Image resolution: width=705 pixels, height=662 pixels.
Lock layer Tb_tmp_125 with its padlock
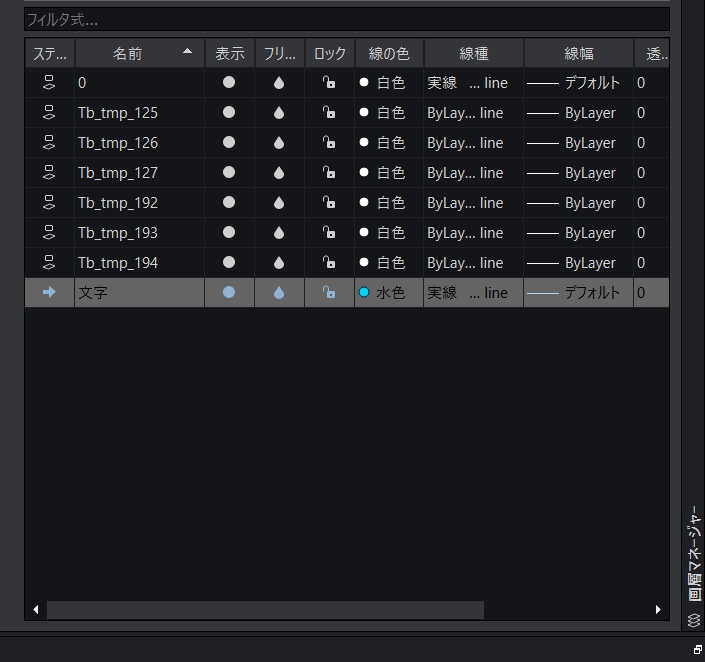pos(329,112)
